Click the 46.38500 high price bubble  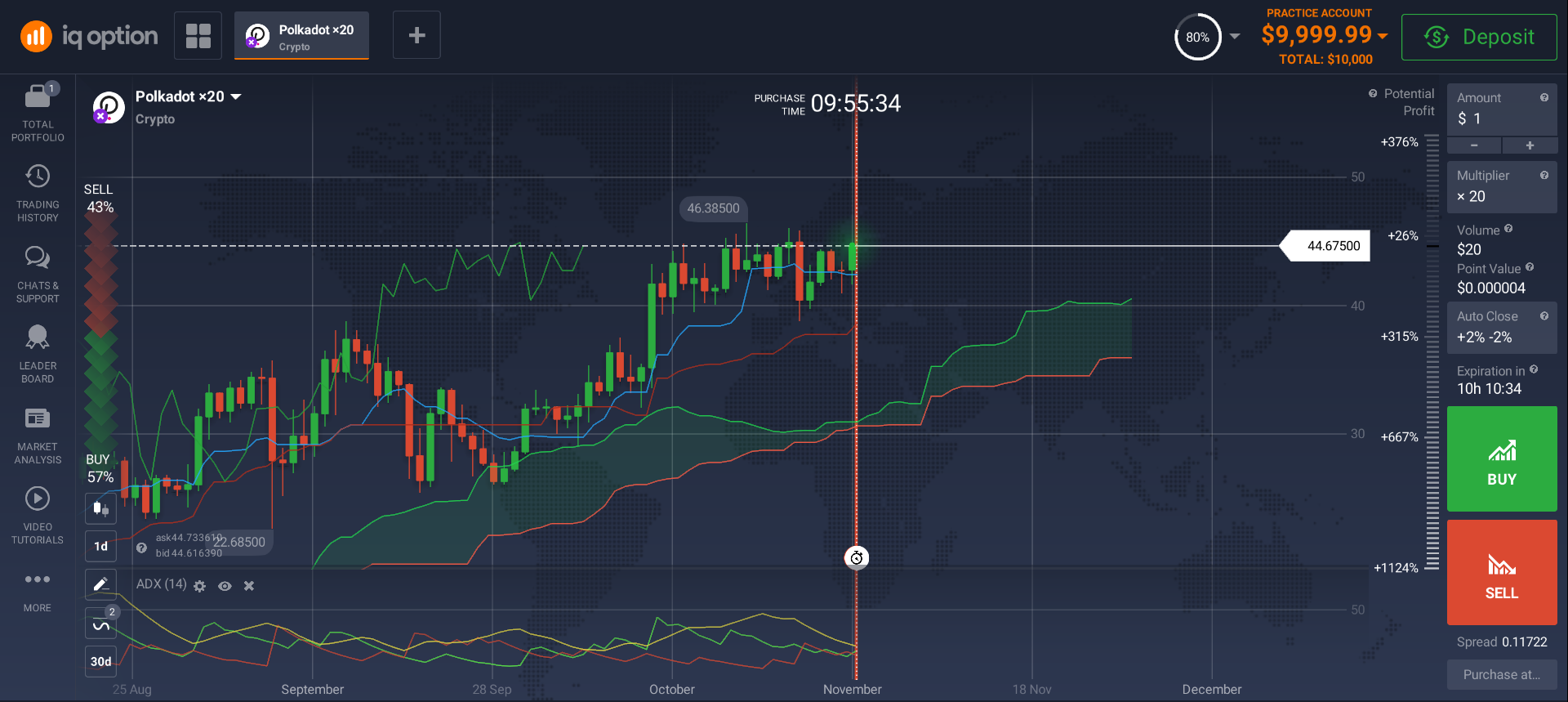tap(713, 208)
